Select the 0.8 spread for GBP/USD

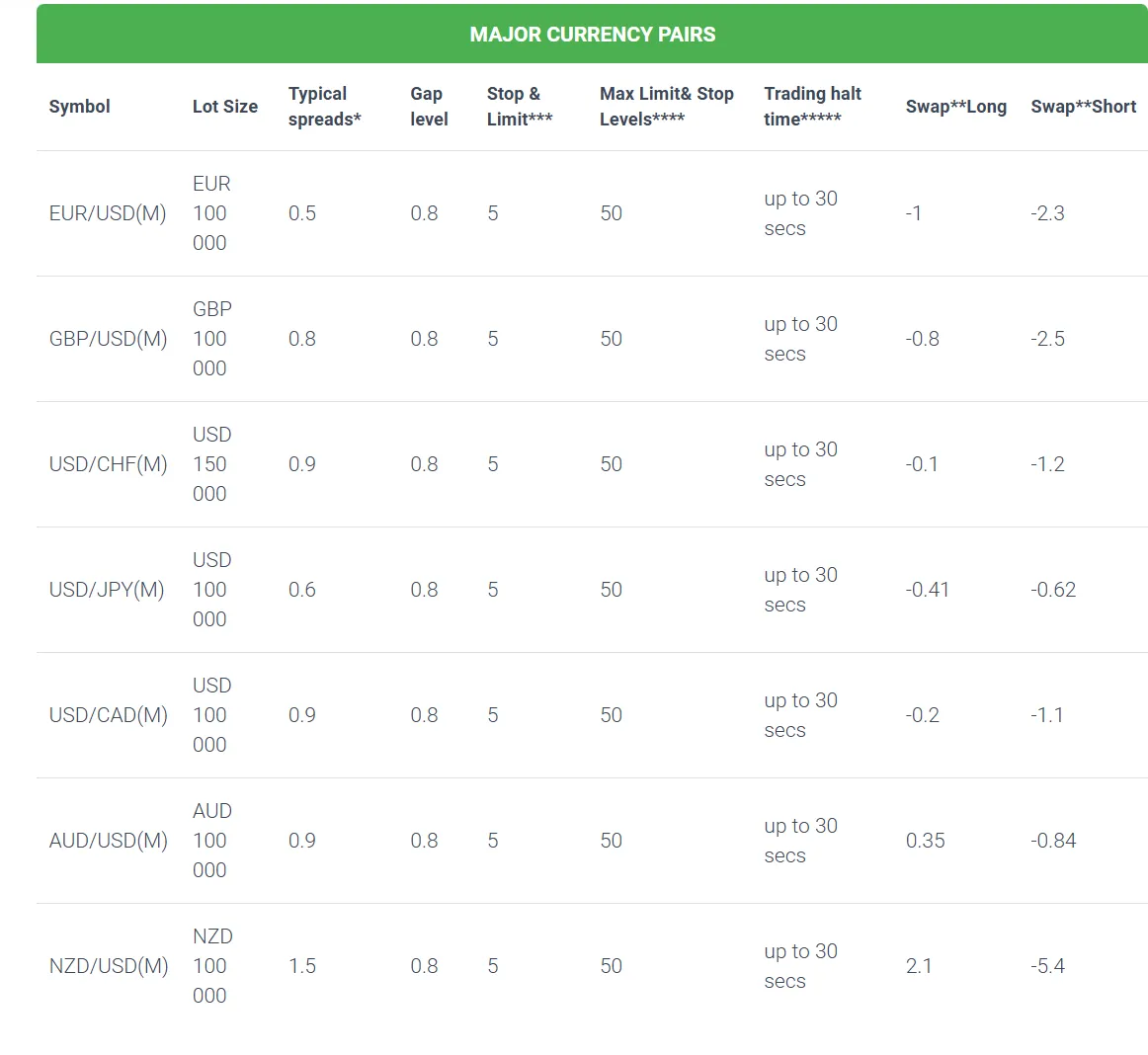302,339
